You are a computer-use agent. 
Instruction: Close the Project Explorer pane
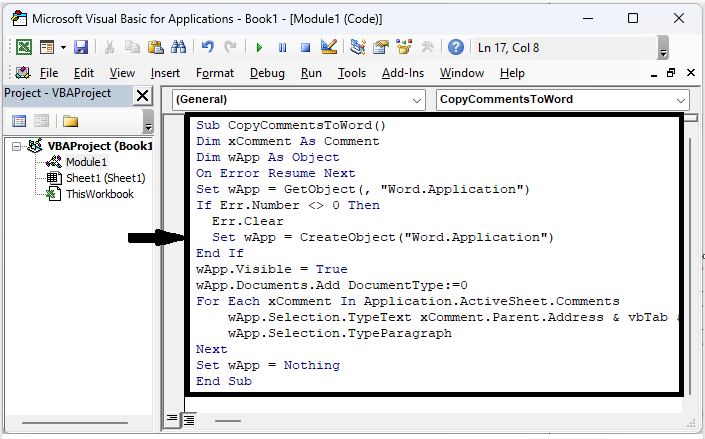point(142,95)
